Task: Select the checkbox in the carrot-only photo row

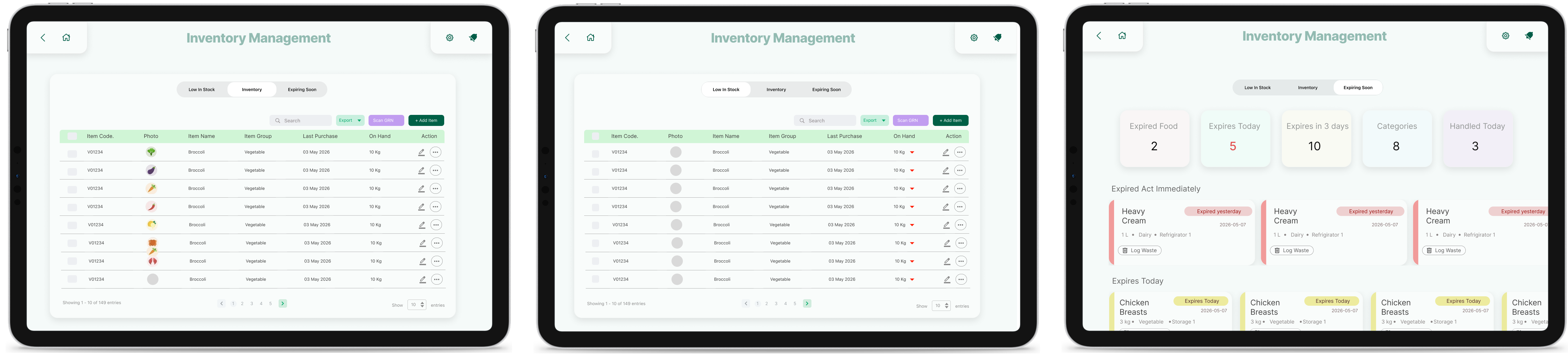Action: pos(72,190)
